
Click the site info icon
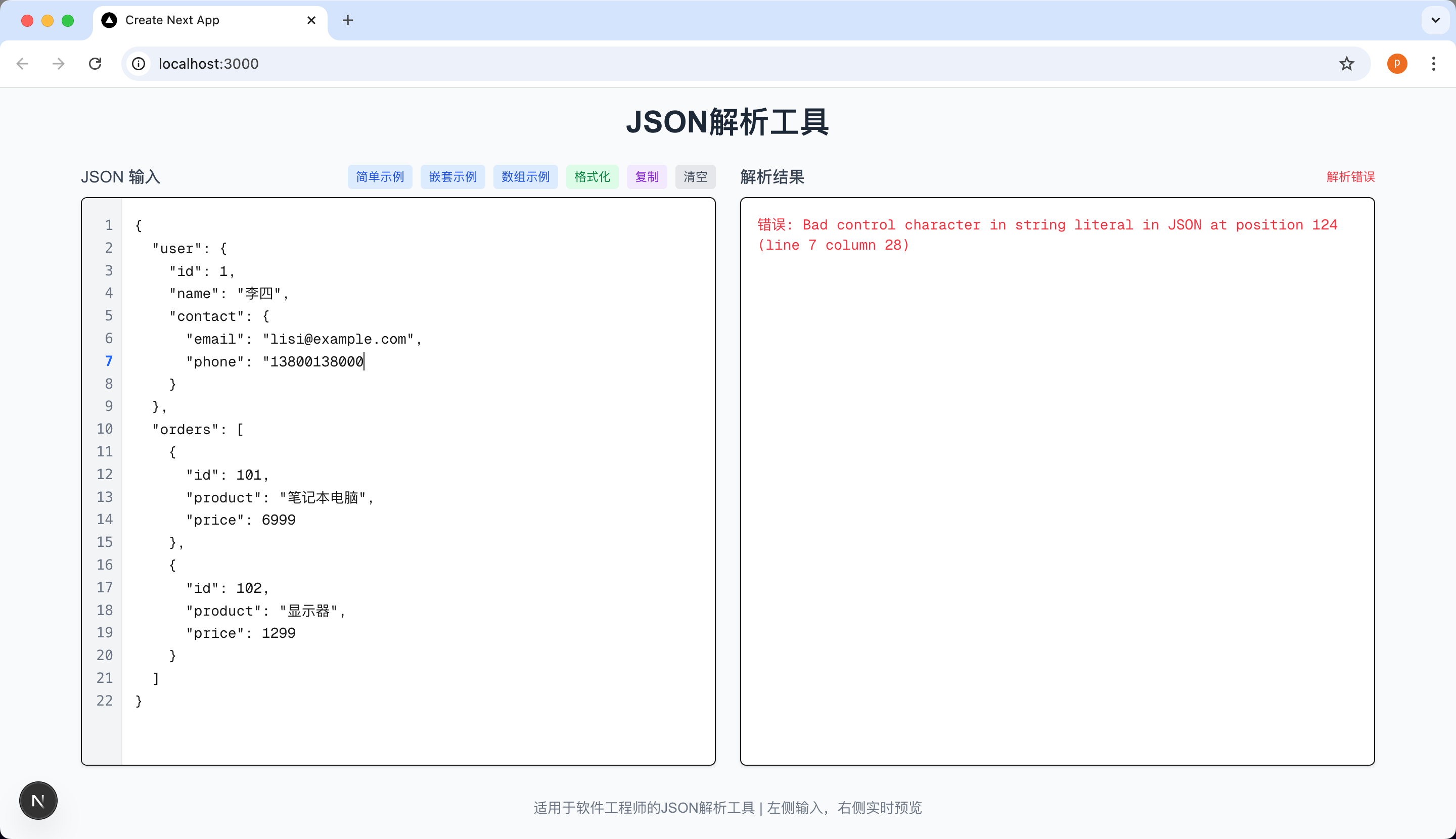139,63
